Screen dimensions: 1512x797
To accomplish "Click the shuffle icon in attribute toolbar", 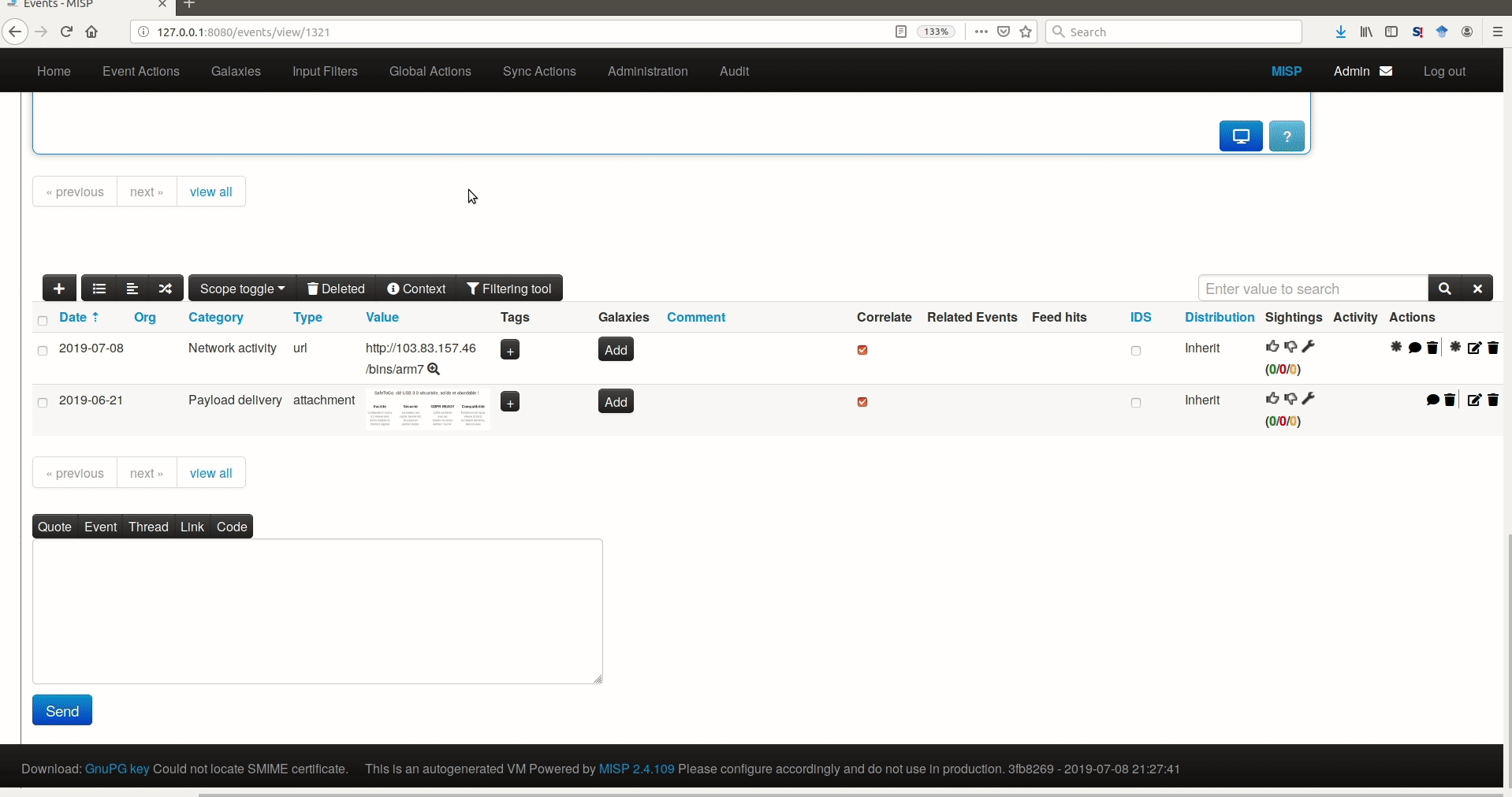I will tap(166, 289).
